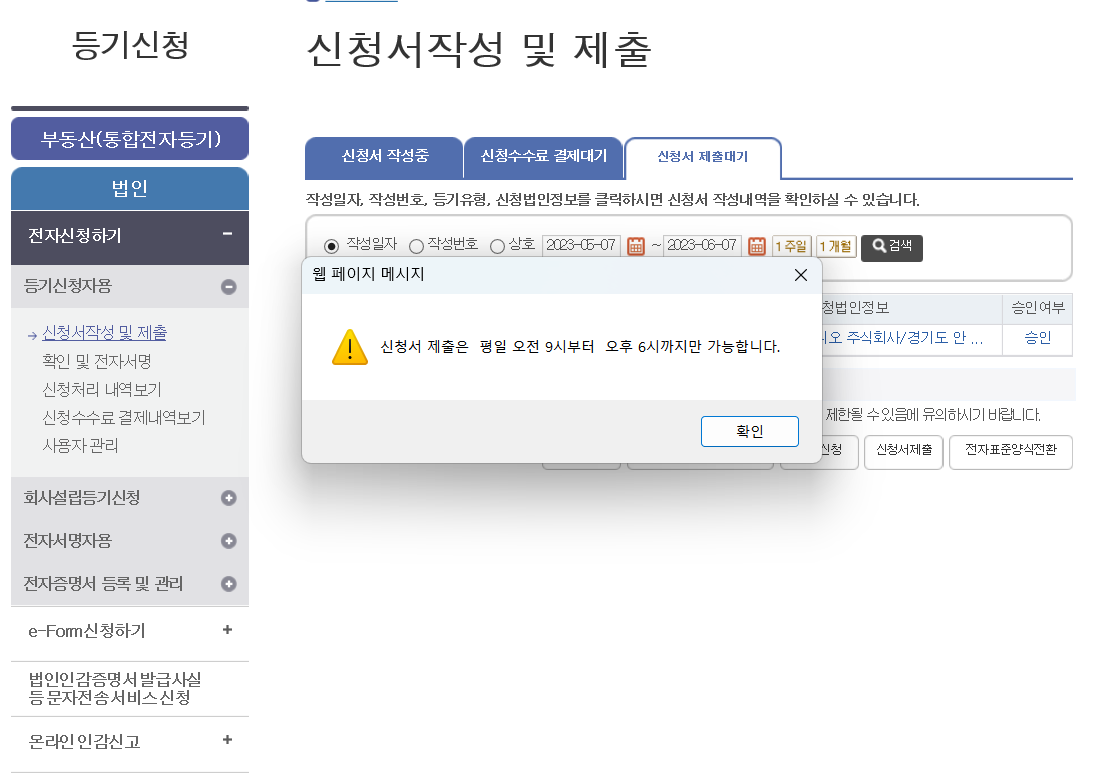Switch to the 신청수수료 결제대기 tab
Image resolution: width=1095 pixels, height=781 pixels.
[544, 158]
